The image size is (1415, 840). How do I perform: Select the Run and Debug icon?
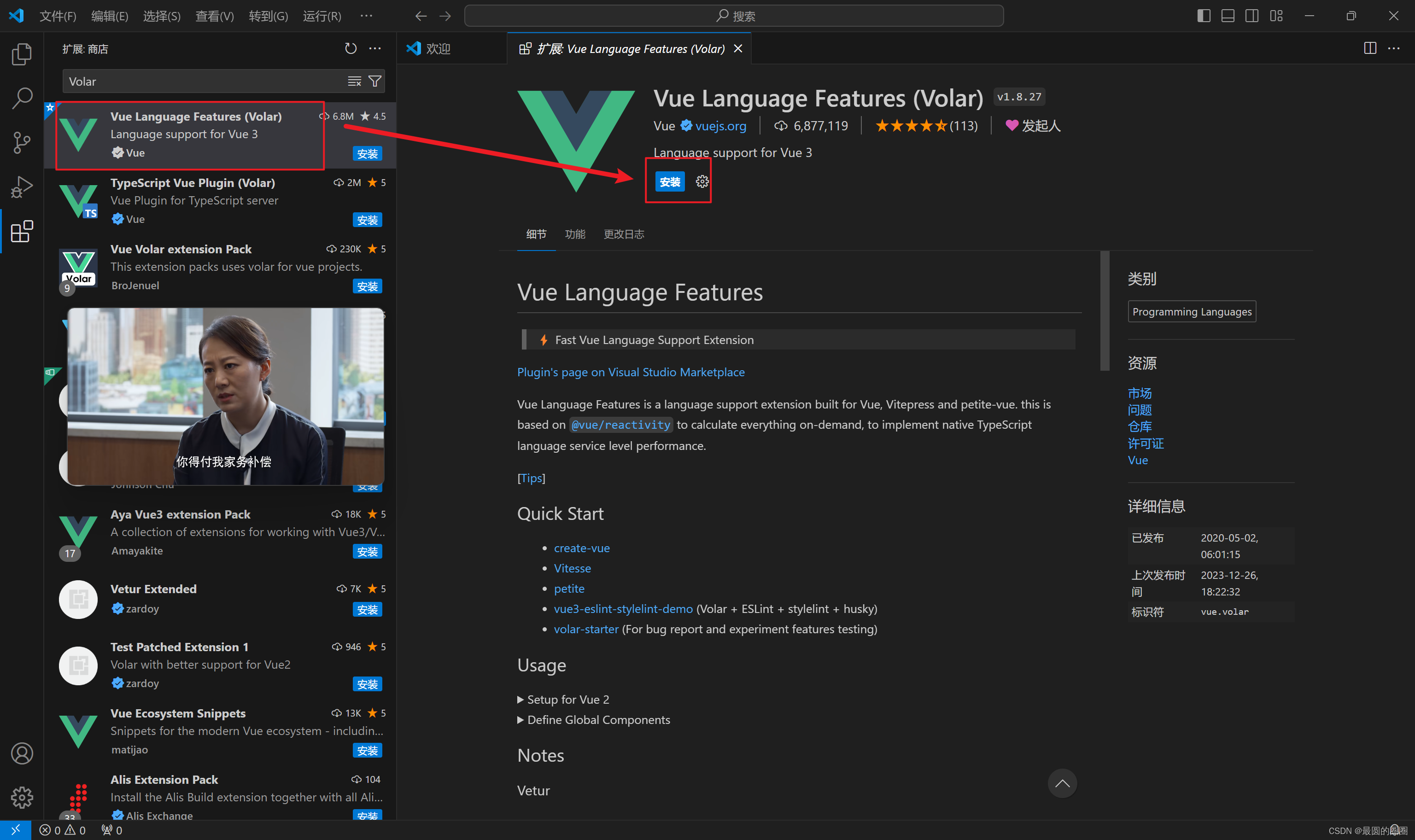(22, 187)
